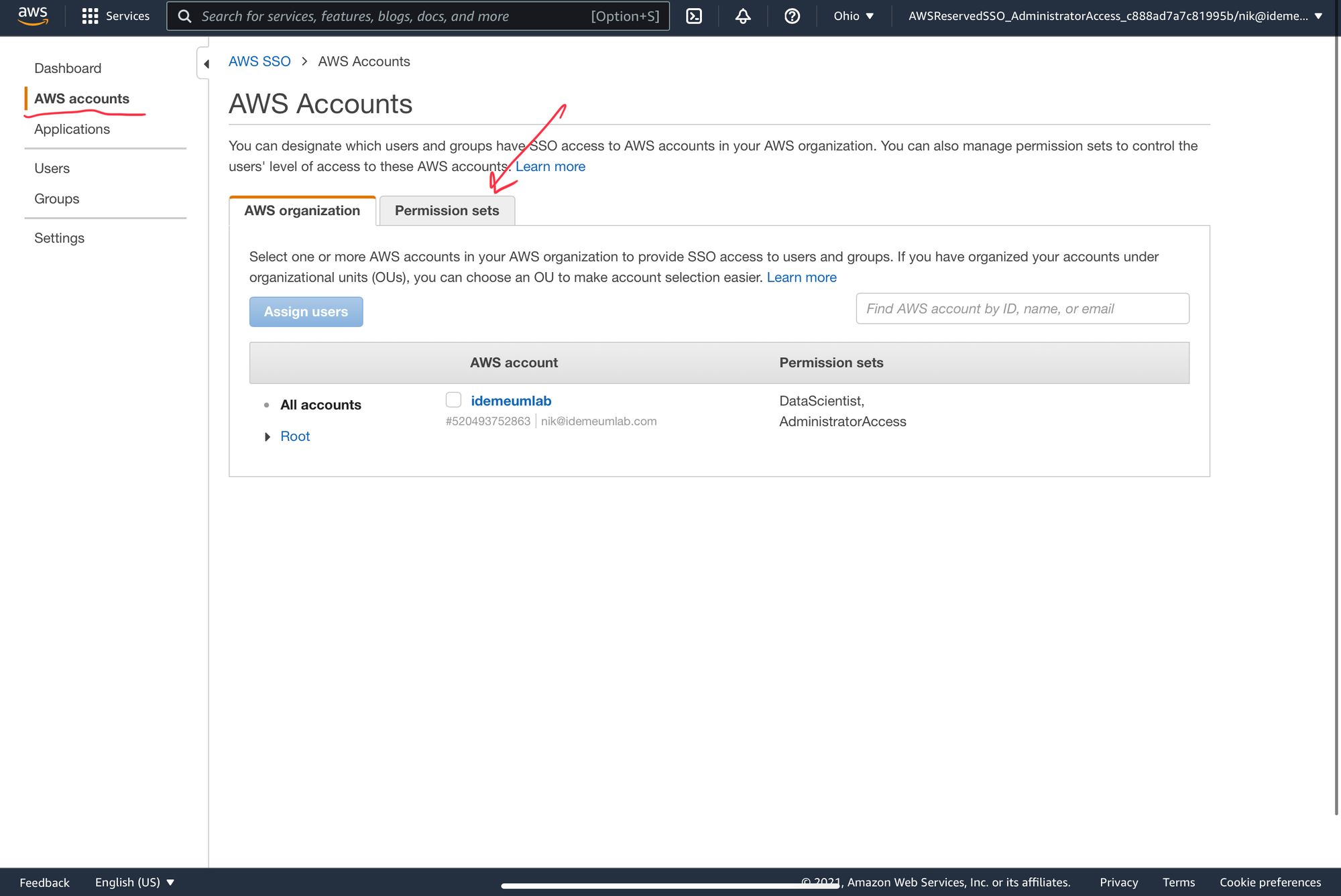Image resolution: width=1341 pixels, height=896 pixels.
Task: Click the nik@idemeumlab.com email text
Action: point(599,422)
